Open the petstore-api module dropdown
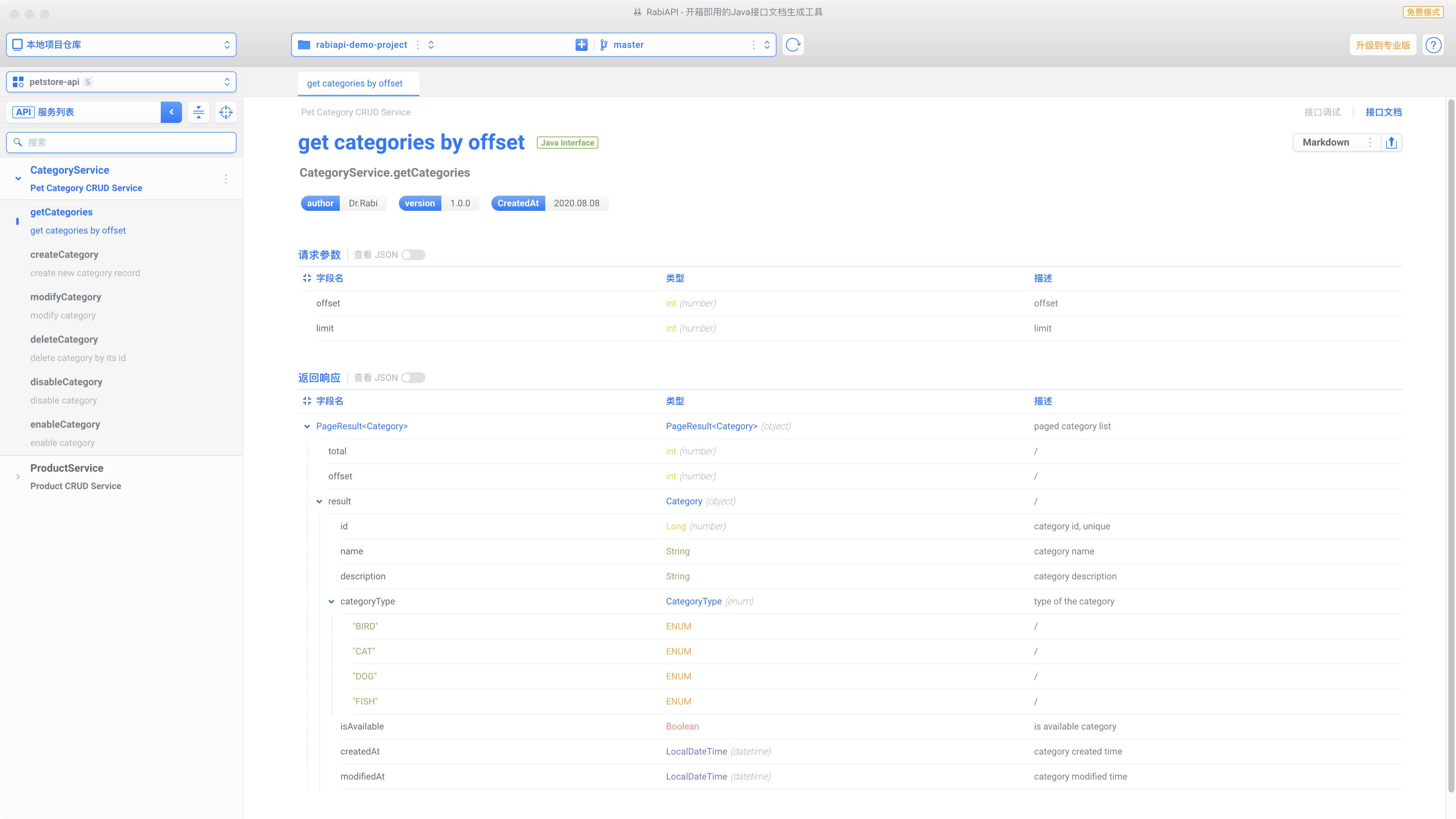This screenshot has height=819, width=1456. [x=121, y=82]
